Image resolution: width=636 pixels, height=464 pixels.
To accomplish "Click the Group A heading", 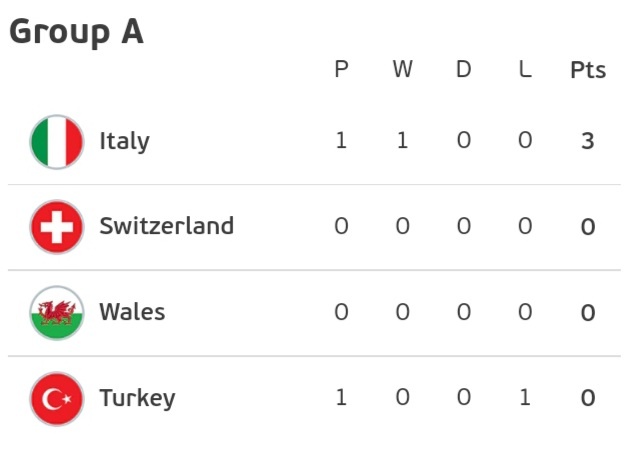I will pos(76,32).
